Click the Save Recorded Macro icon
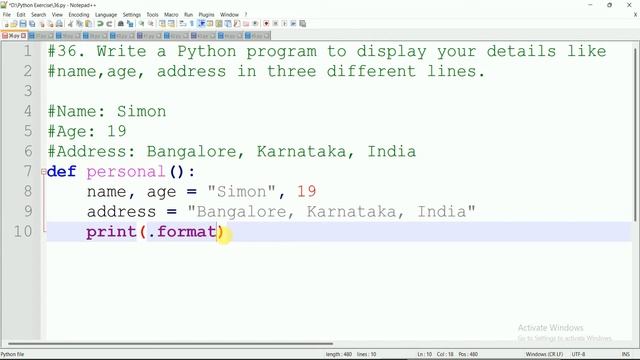640x360 pixels. pyautogui.click(x=302, y=24)
